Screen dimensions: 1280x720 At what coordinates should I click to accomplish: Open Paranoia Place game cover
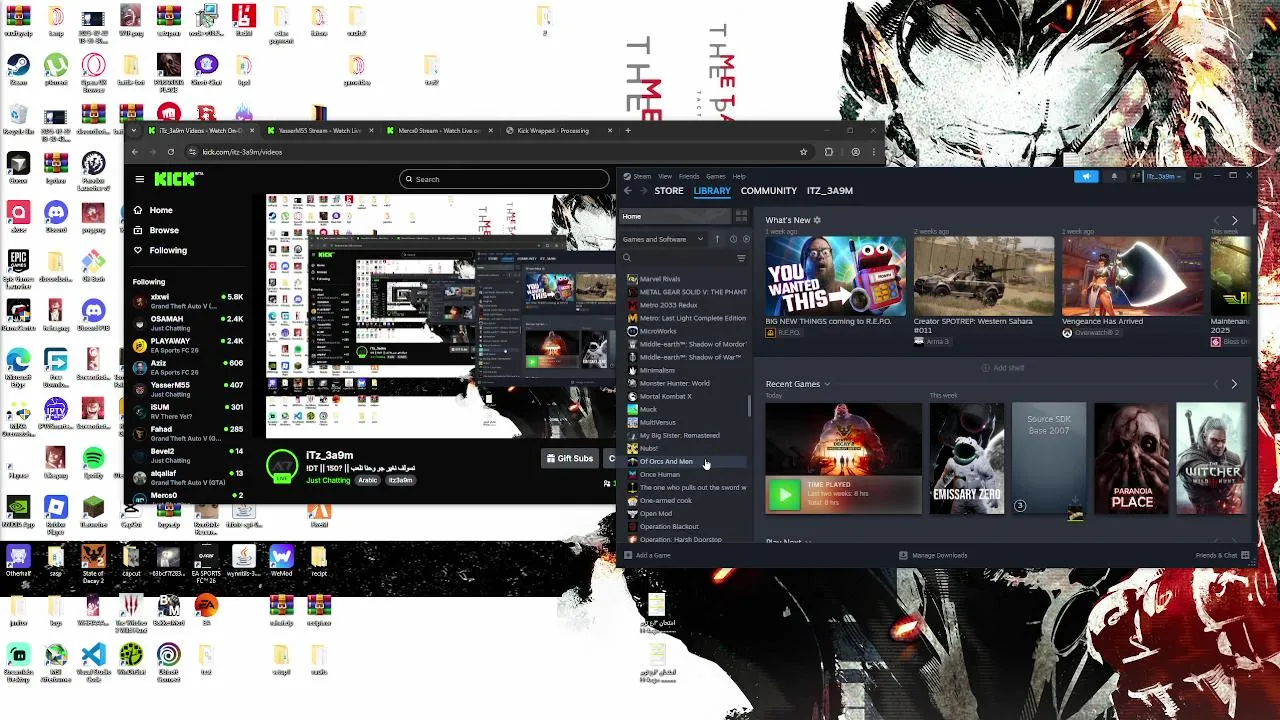1131,459
